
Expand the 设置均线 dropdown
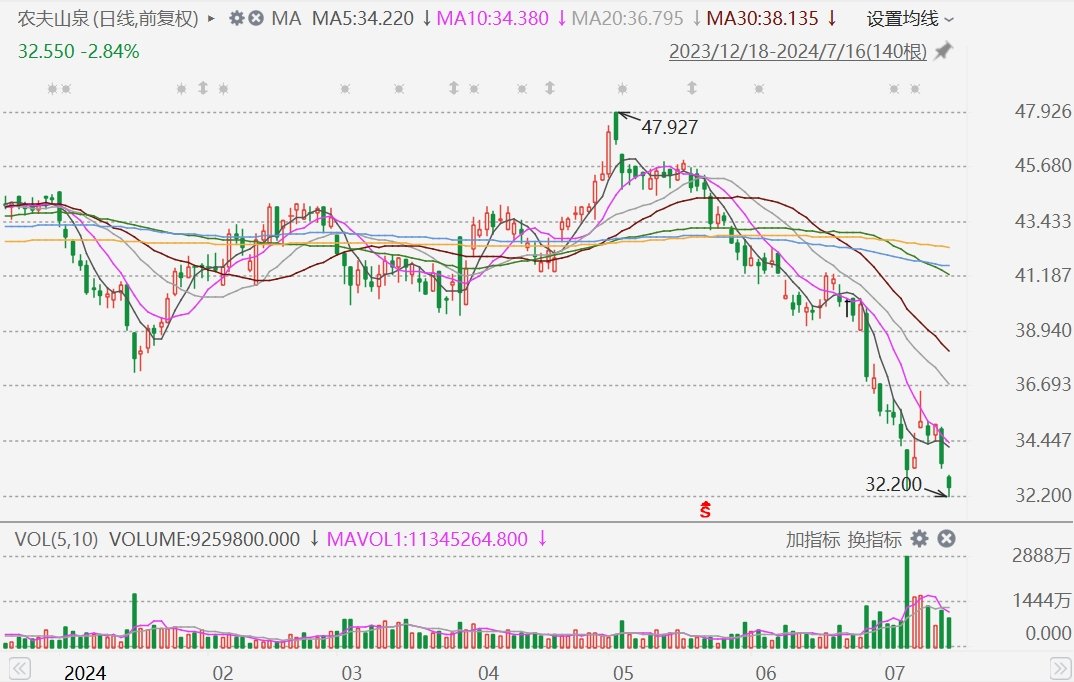(909, 18)
